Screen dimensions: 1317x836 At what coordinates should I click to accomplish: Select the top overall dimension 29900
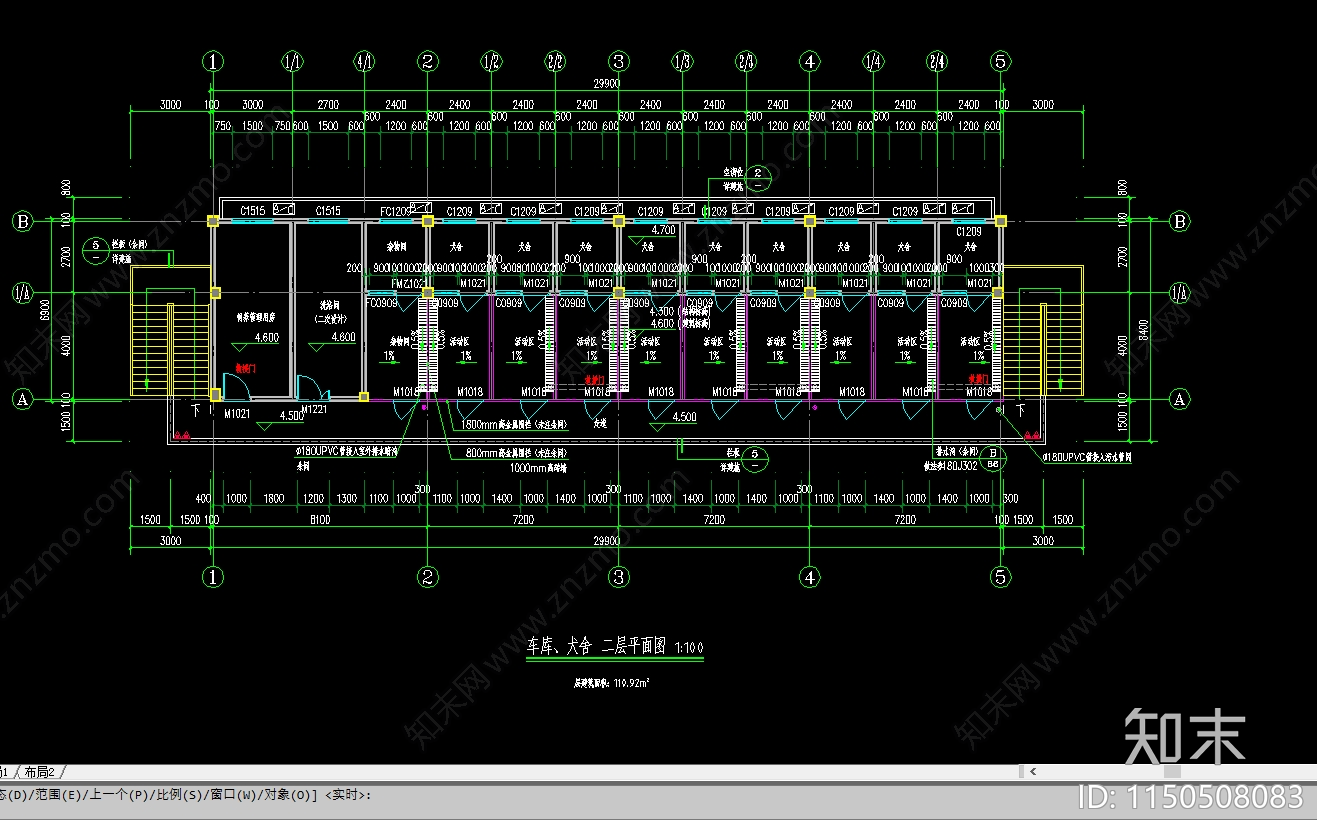click(606, 84)
